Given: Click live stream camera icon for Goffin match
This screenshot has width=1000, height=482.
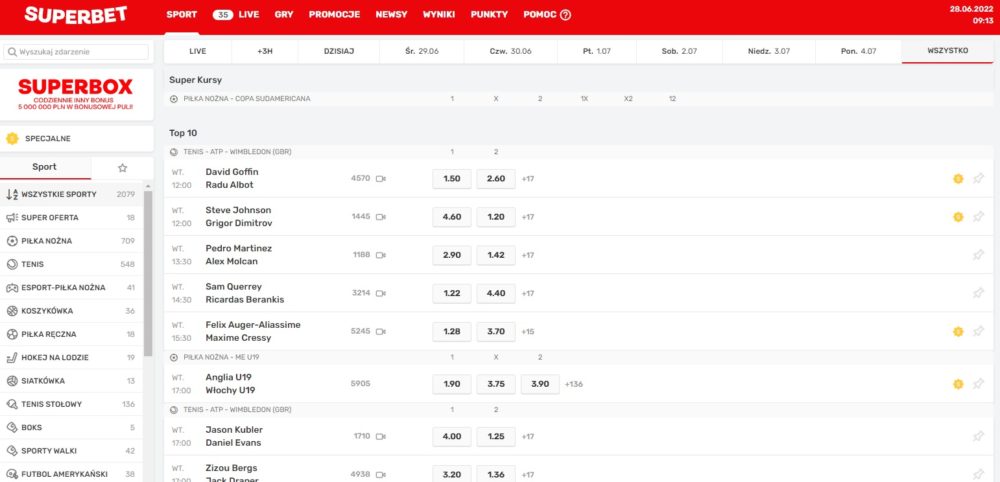Looking at the screenshot, I should pyautogui.click(x=381, y=179).
